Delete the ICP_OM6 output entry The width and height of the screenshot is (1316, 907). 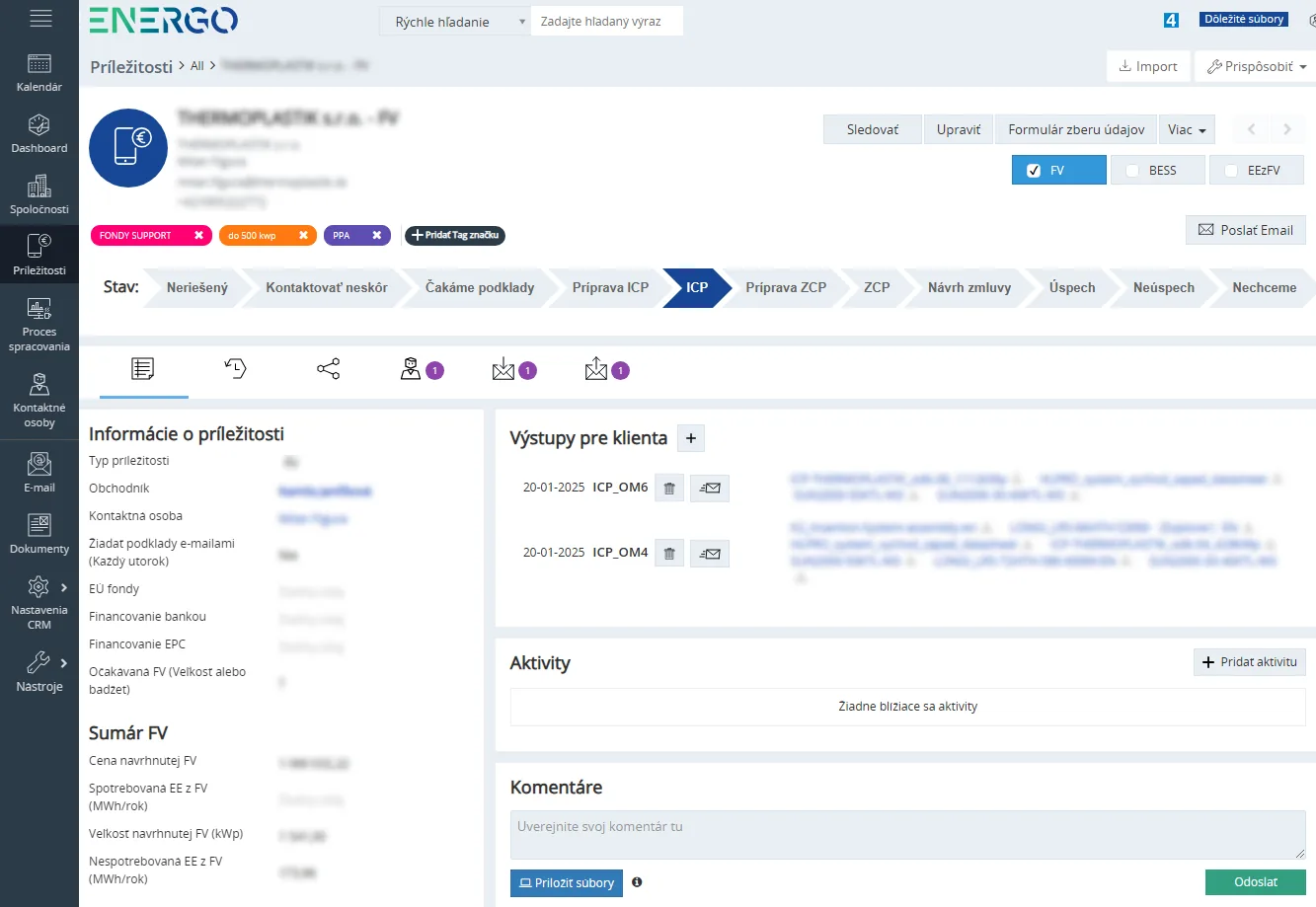(x=669, y=488)
